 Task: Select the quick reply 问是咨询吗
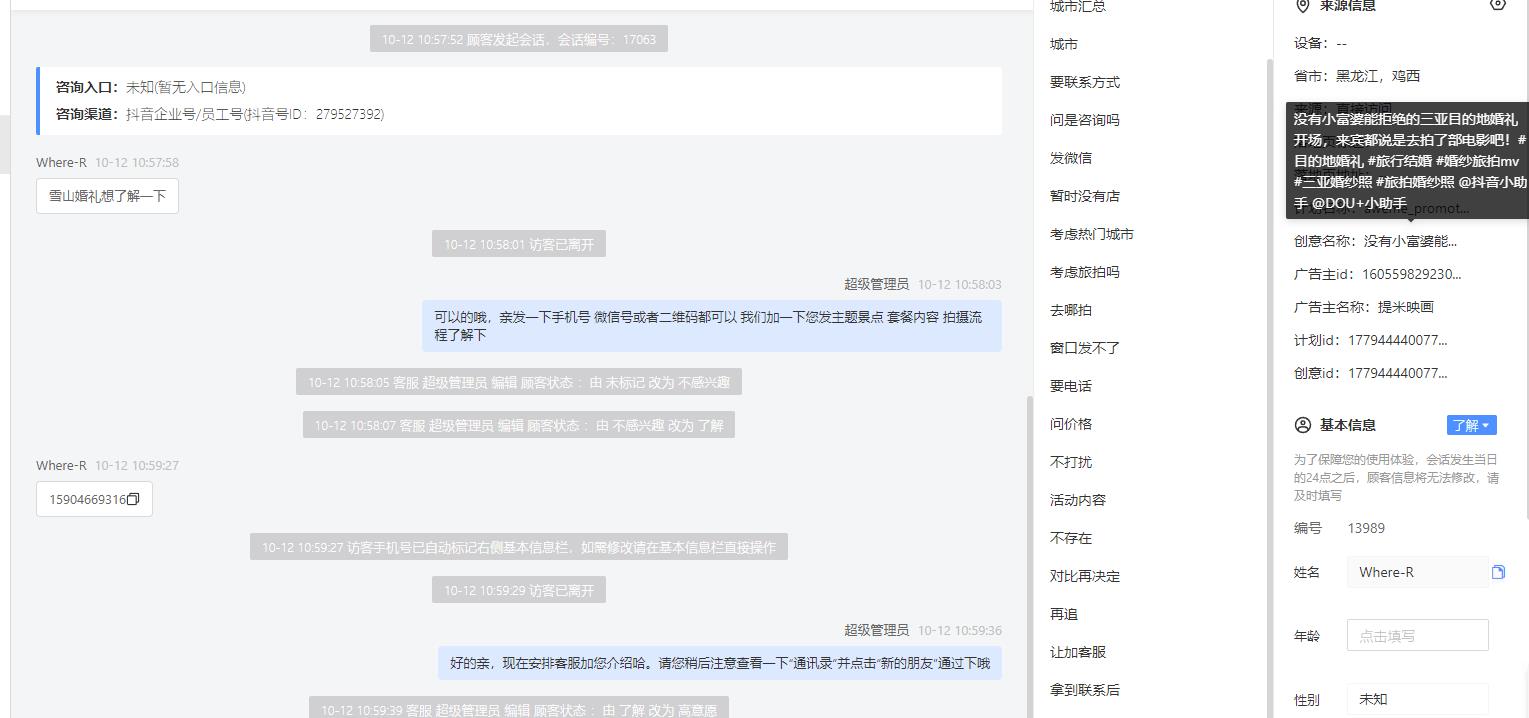click(1085, 120)
